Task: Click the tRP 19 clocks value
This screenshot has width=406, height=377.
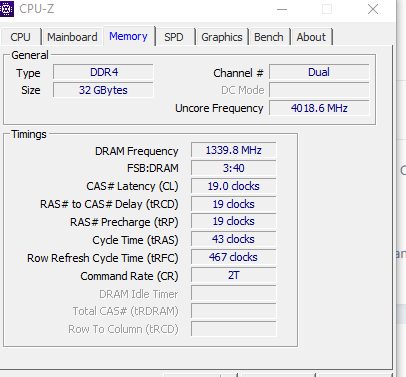Action: tap(234, 221)
